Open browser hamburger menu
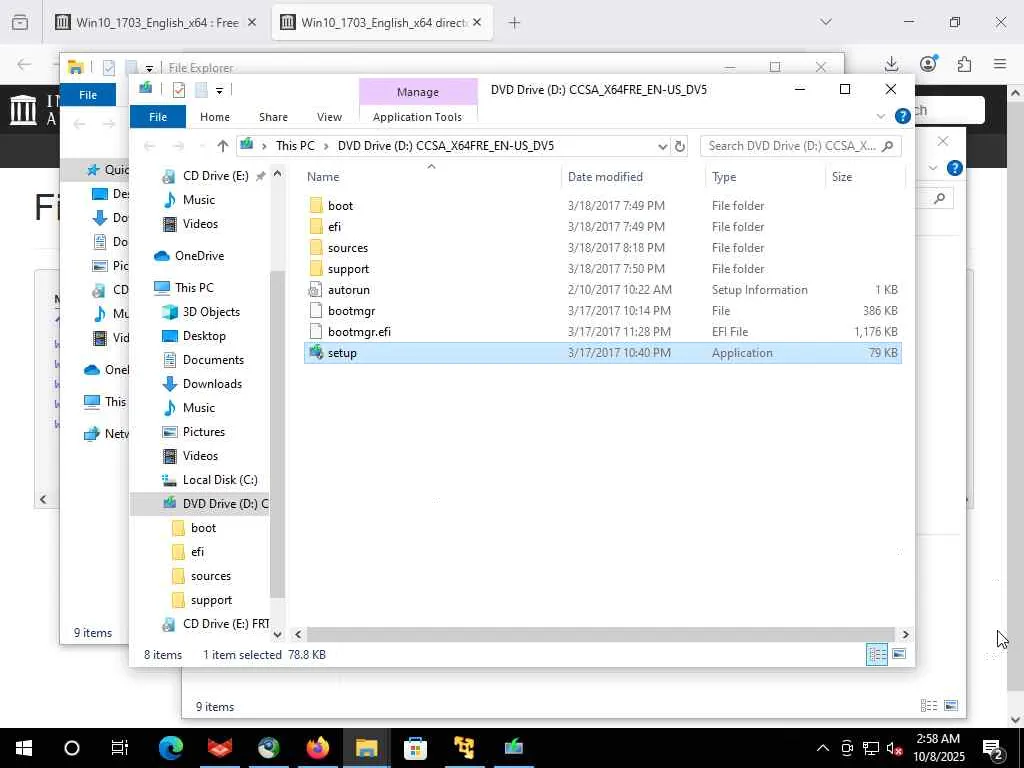1024x768 pixels. 1000,64
